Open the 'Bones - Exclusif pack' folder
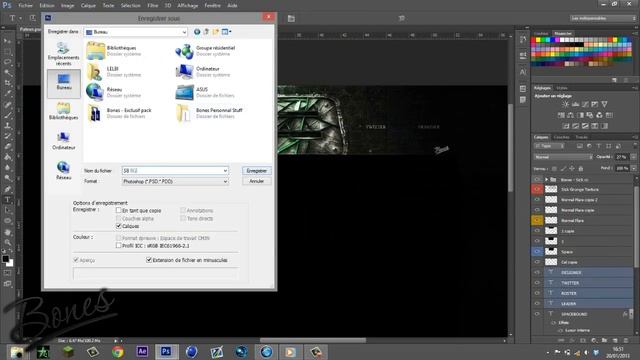Screen dimensions: 640x360 (119, 113)
